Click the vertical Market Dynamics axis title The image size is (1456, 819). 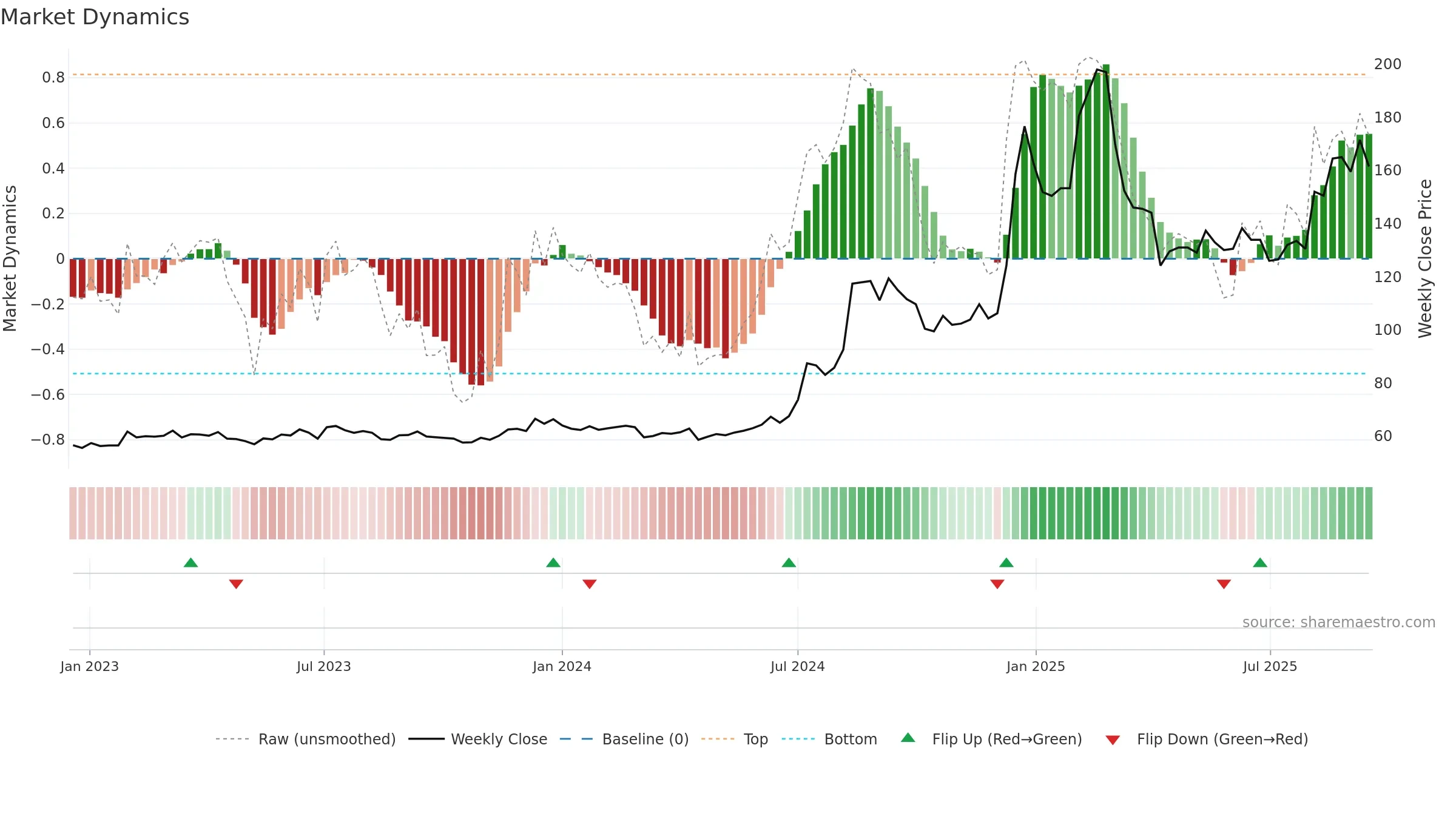point(10,258)
